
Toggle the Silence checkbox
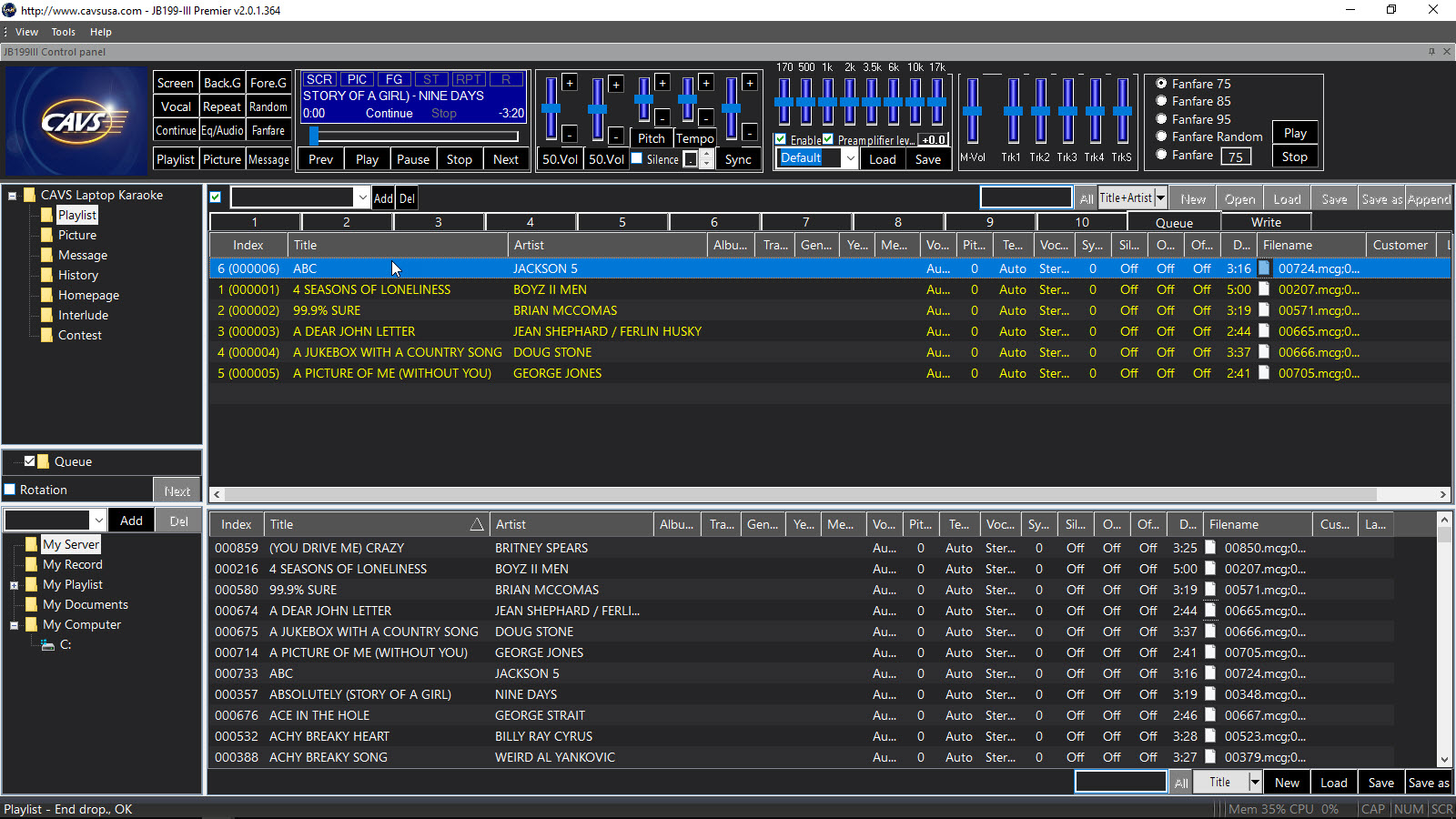[x=637, y=158]
